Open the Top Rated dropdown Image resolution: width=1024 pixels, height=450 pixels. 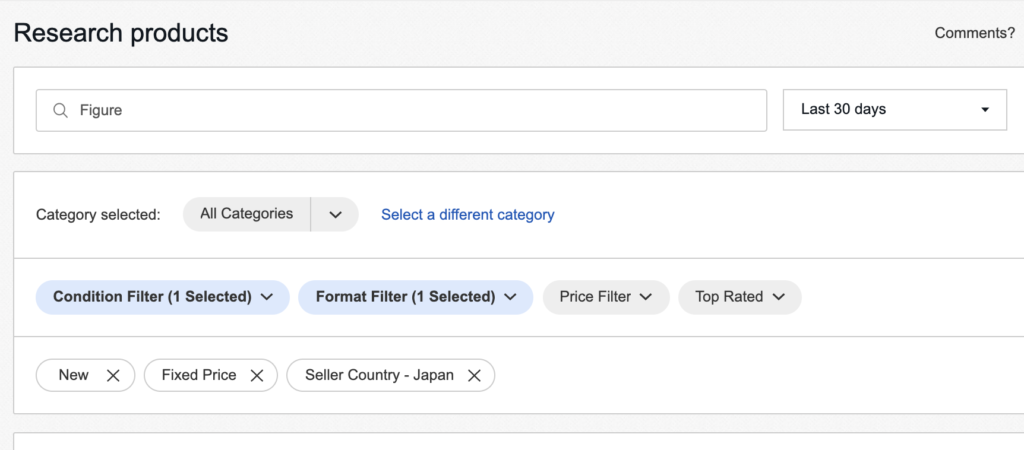(740, 297)
